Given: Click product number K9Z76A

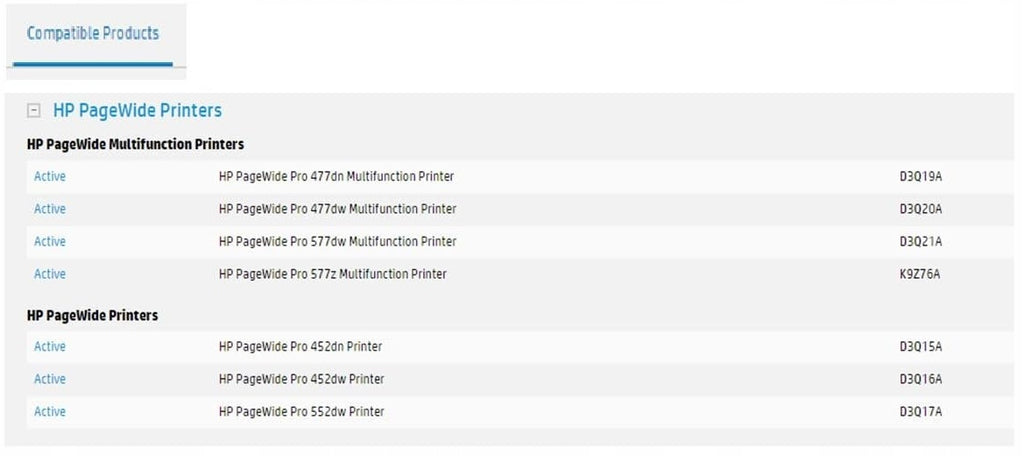Looking at the screenshot, I should tap(920, 274).
